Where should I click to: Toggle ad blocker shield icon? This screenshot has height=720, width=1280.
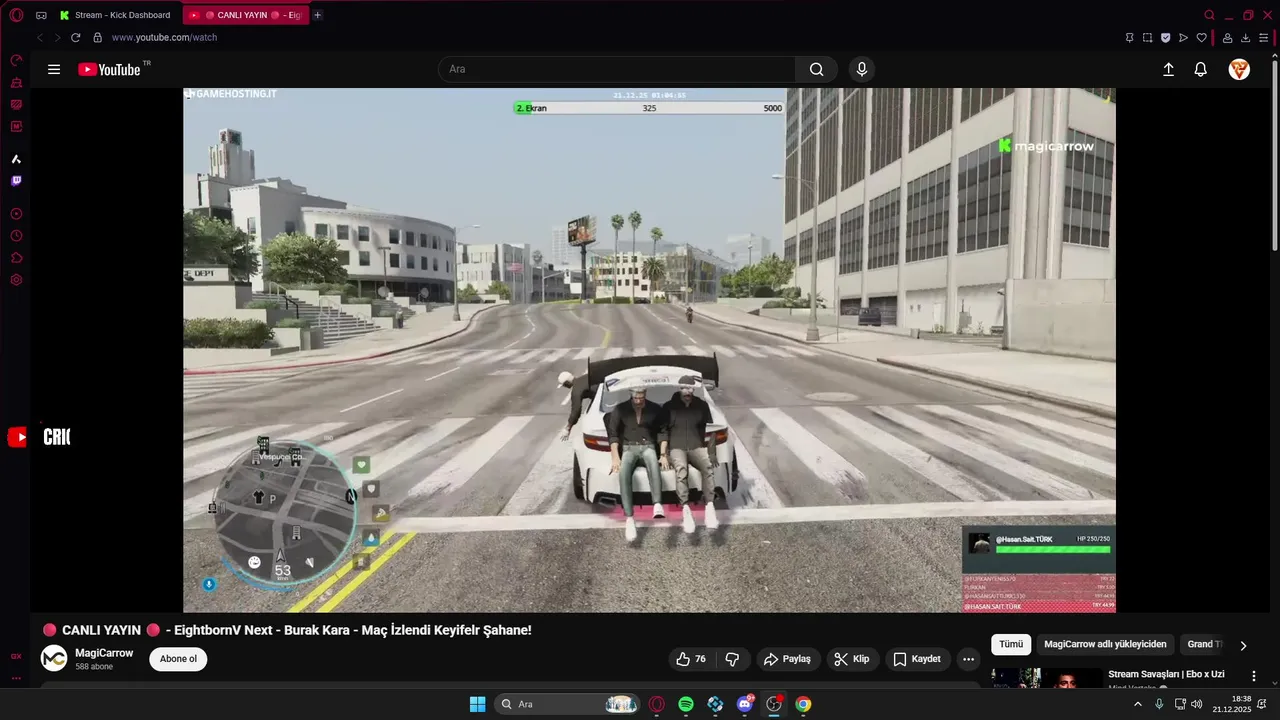[1165, 37]
